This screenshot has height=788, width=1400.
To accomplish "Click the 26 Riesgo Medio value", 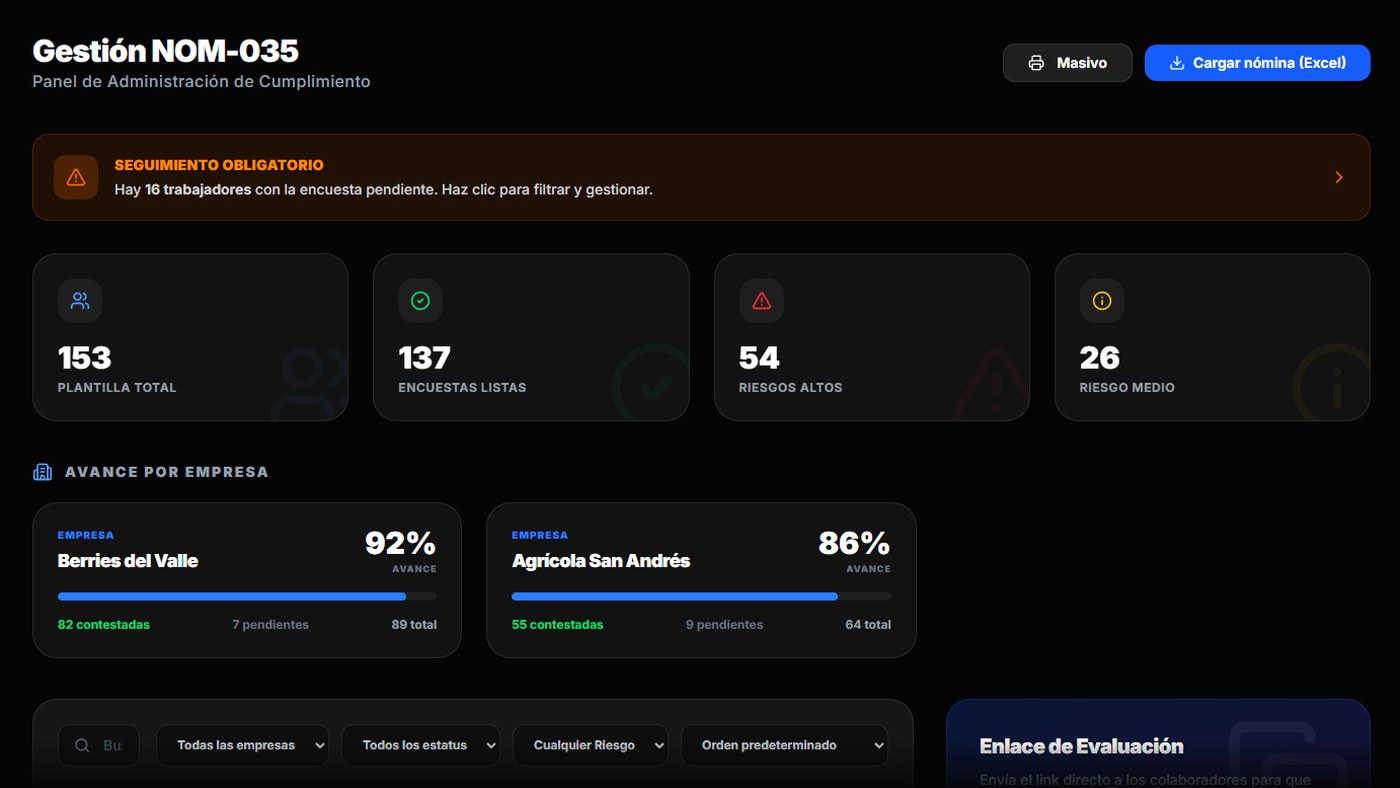I will coord(1100,358).
